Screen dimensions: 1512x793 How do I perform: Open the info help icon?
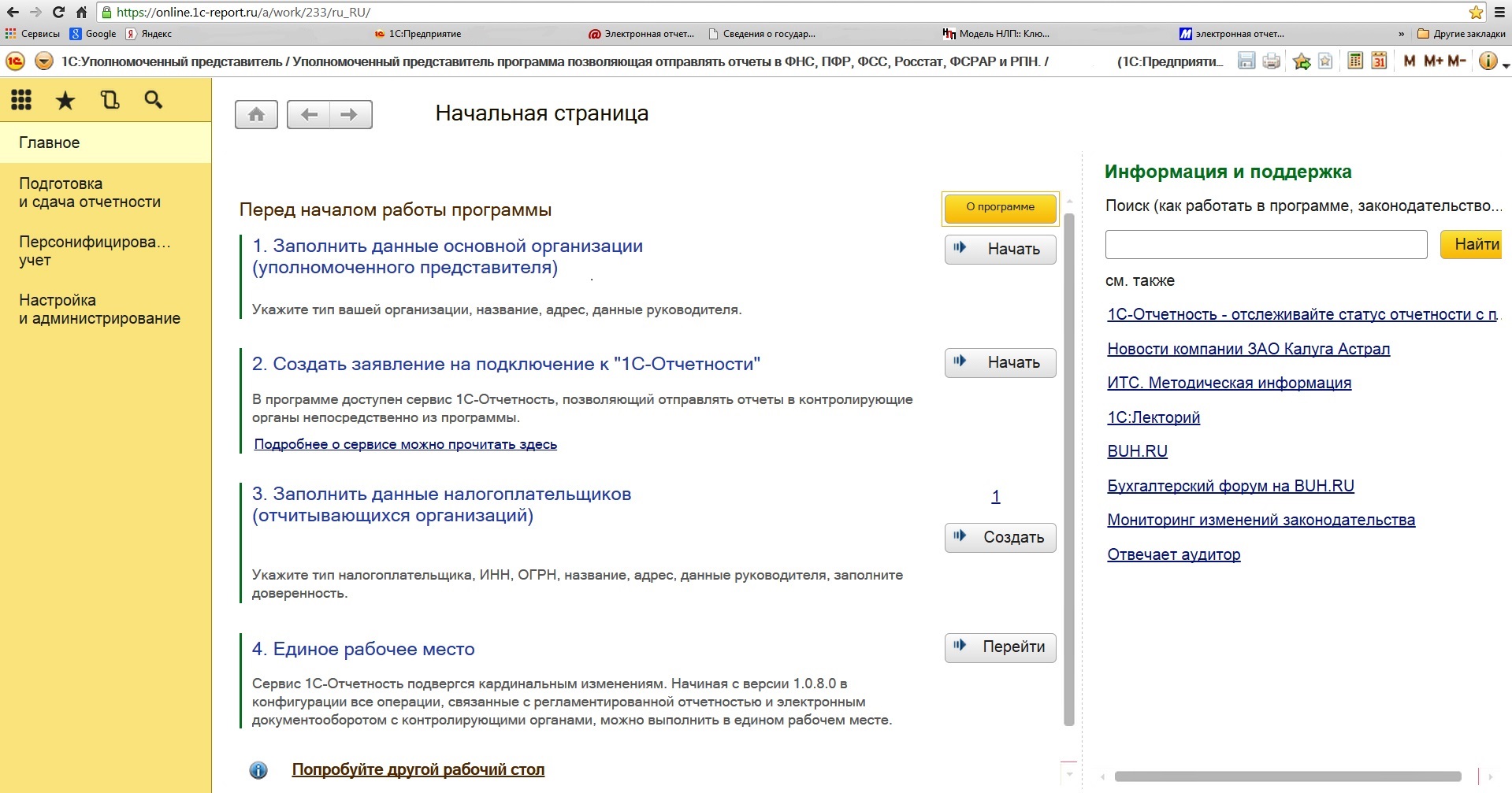pos(1488,61)
